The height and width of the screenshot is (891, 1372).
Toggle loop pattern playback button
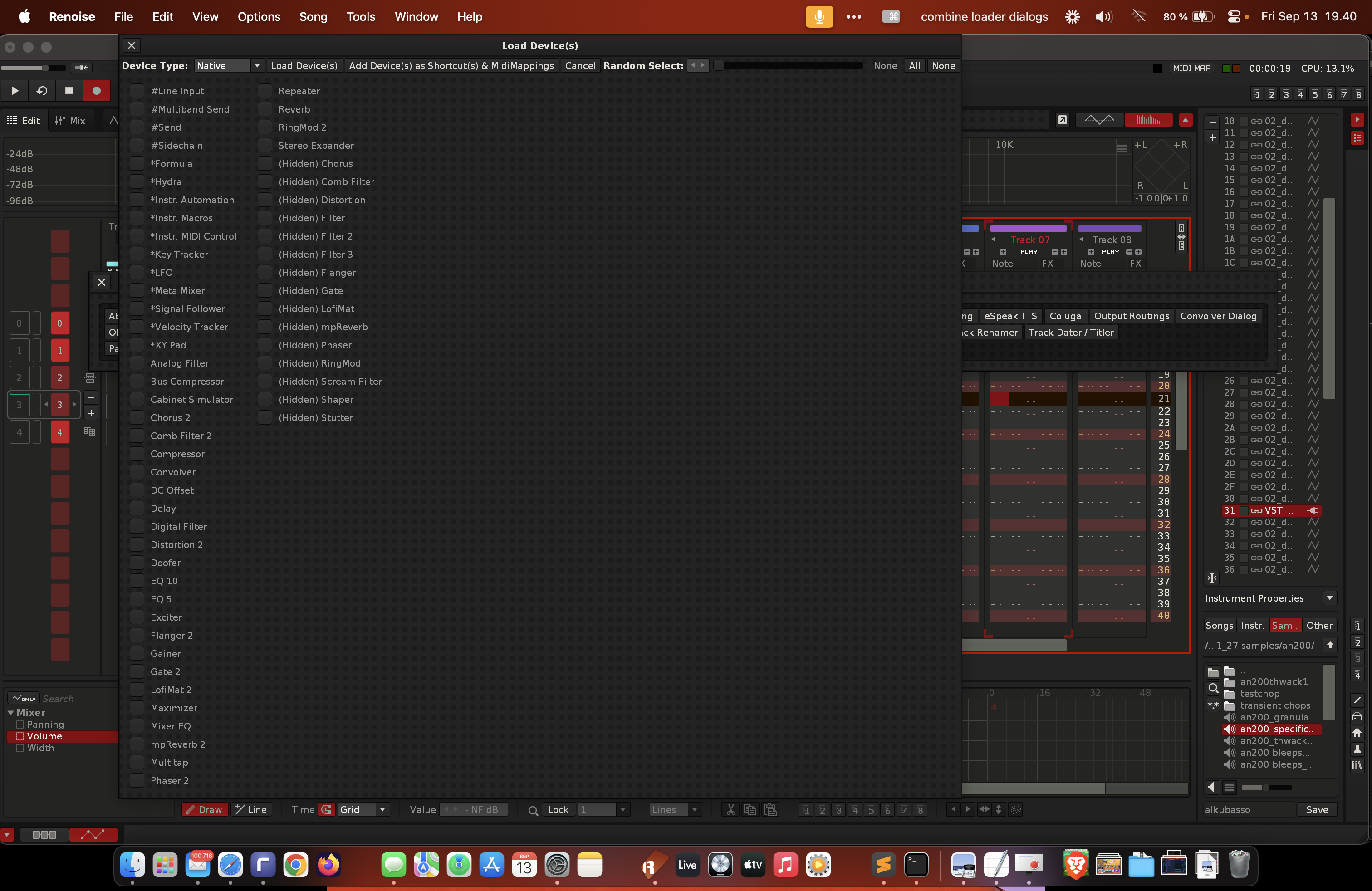[42, 90]
